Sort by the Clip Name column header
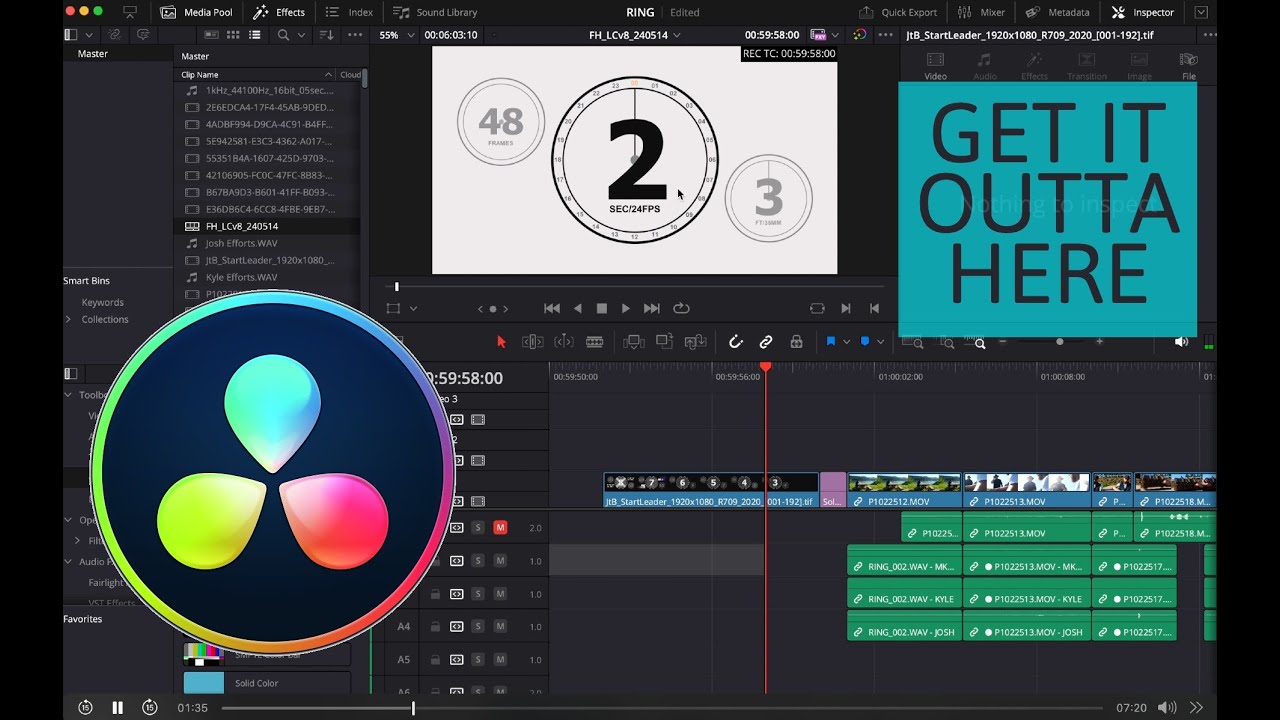The height and width of the screenshot is (720, 1280). (256, 75)
